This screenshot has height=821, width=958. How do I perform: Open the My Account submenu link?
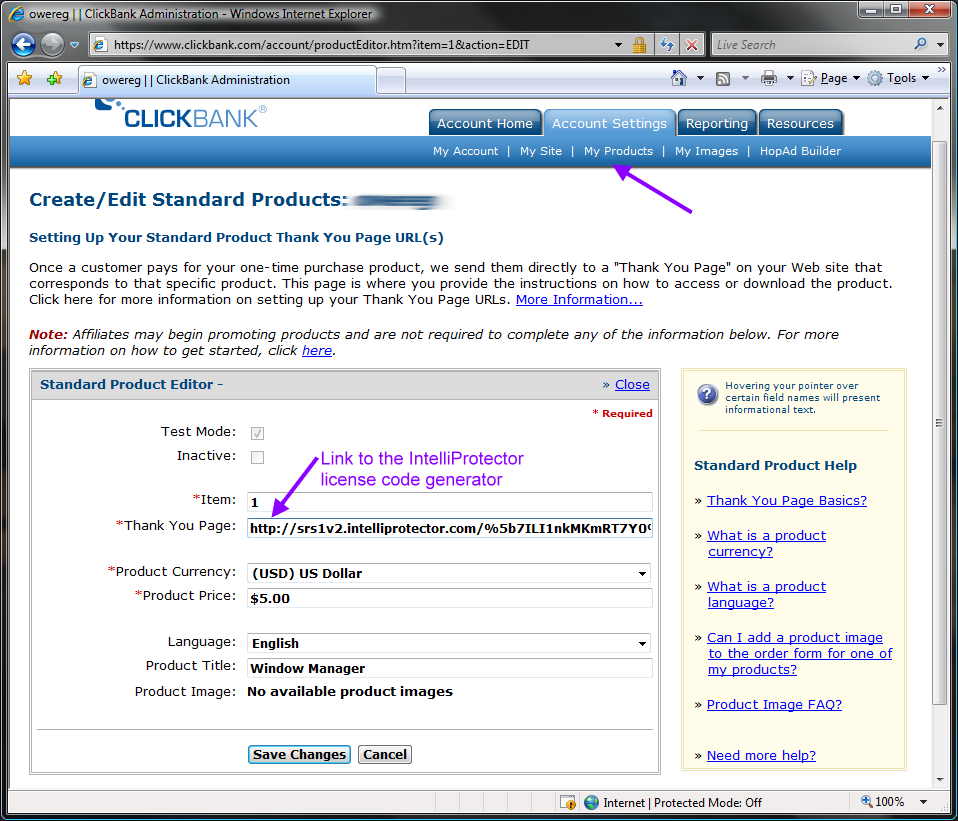(466, 151)
